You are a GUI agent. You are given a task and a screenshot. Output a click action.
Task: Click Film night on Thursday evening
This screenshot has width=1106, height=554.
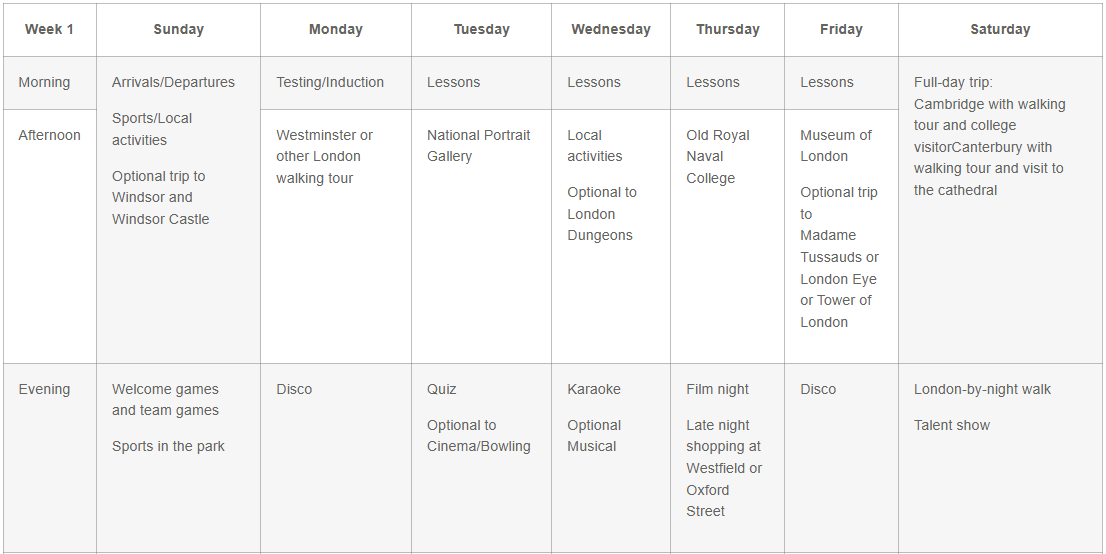point(717,389)
